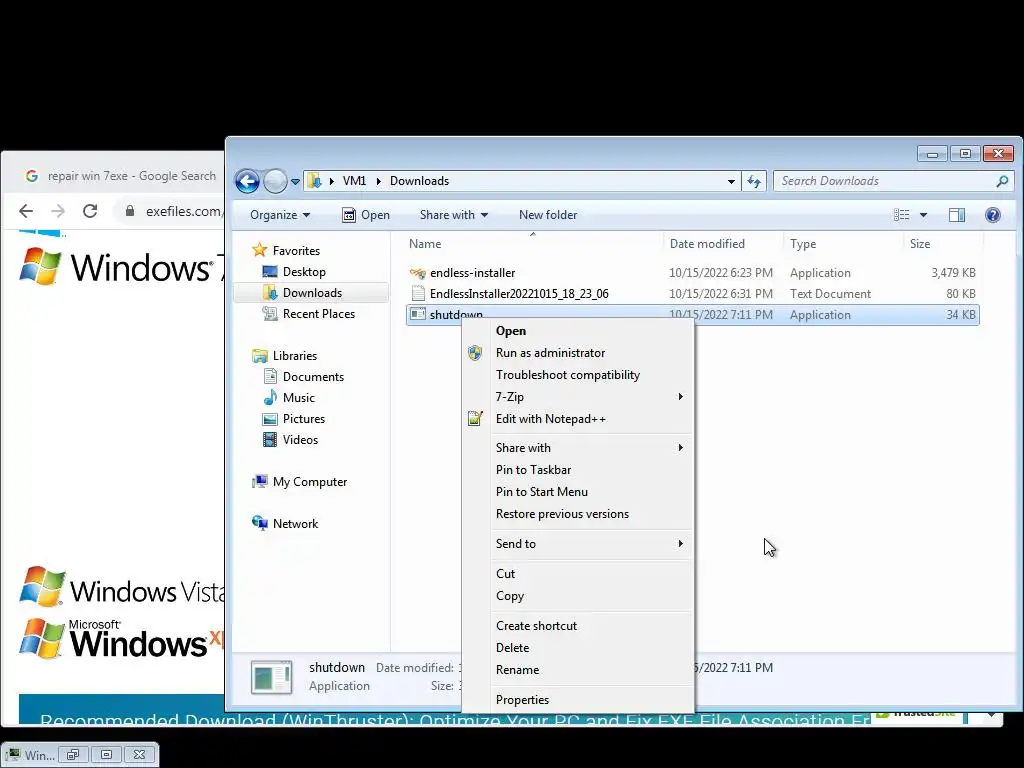1024x768 pixels.
Task: Click restore icon on minimized Win window
Action: pyautogui.click(x=73, y=754)
